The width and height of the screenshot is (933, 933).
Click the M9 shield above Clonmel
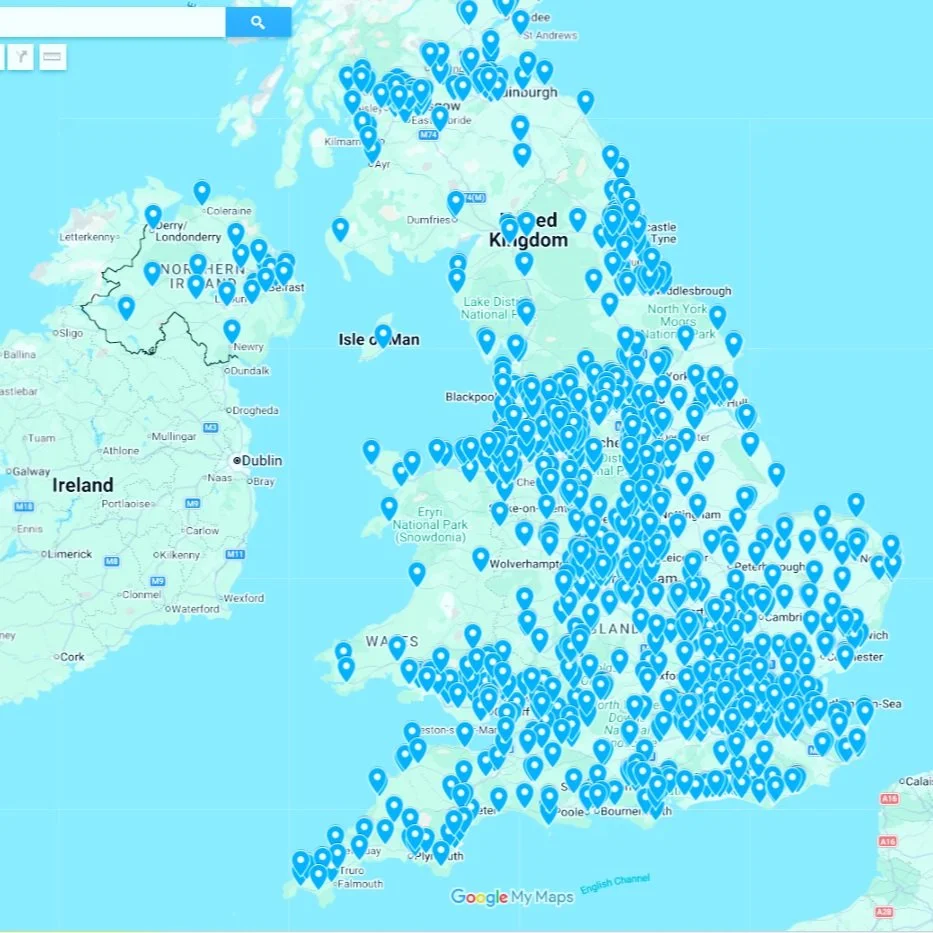tap(157, 581)
